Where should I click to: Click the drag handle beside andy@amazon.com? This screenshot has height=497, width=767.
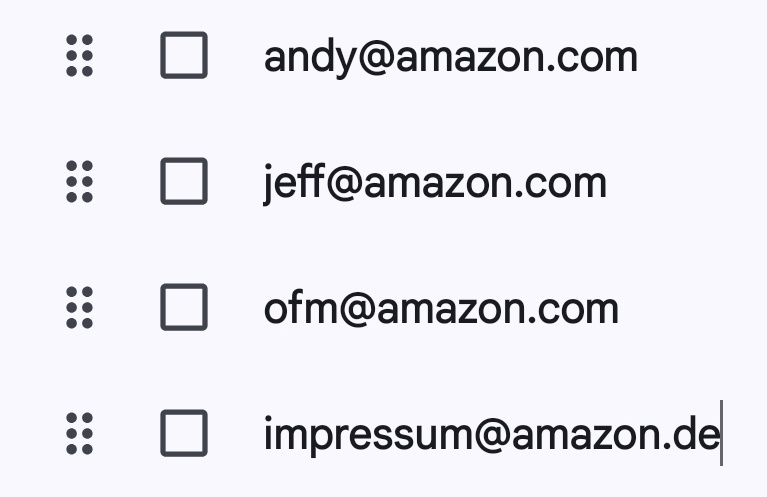(x=79, y=56)
